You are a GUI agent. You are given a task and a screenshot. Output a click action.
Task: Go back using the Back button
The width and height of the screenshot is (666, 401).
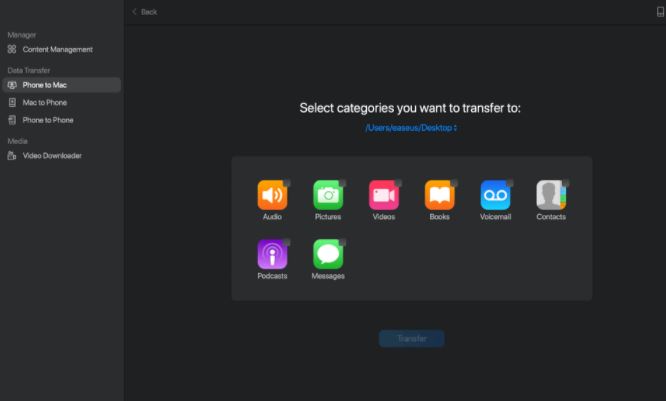point(145,12)
